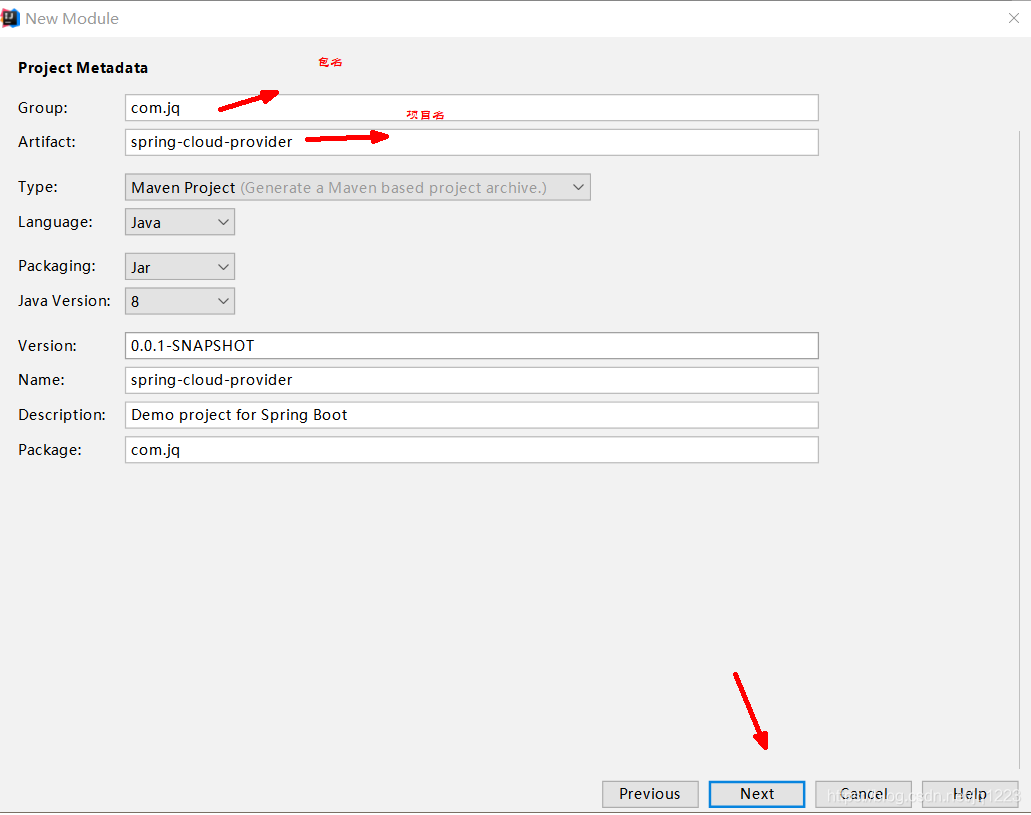Viewport: 1031px width, 815px height.
Task: Open the Type dropdown showing Maven Project
Action: [x=358, y=187]
